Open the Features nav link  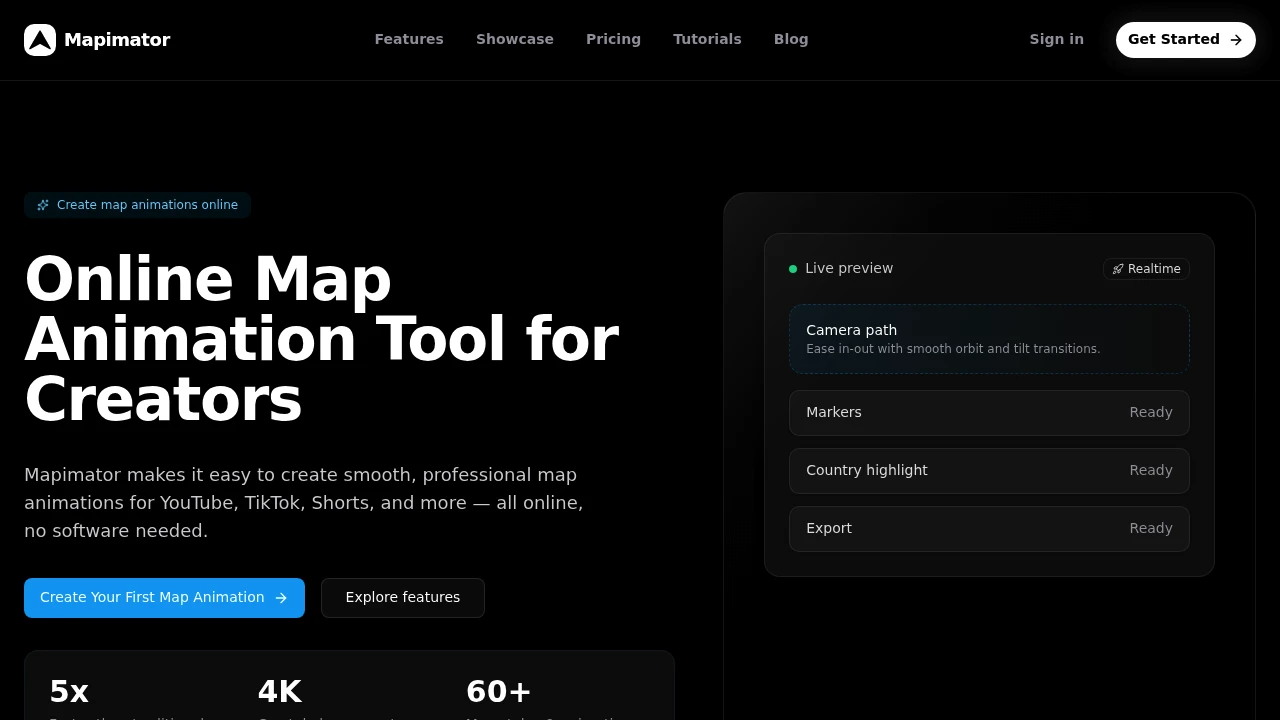click(x=409, y=39)
